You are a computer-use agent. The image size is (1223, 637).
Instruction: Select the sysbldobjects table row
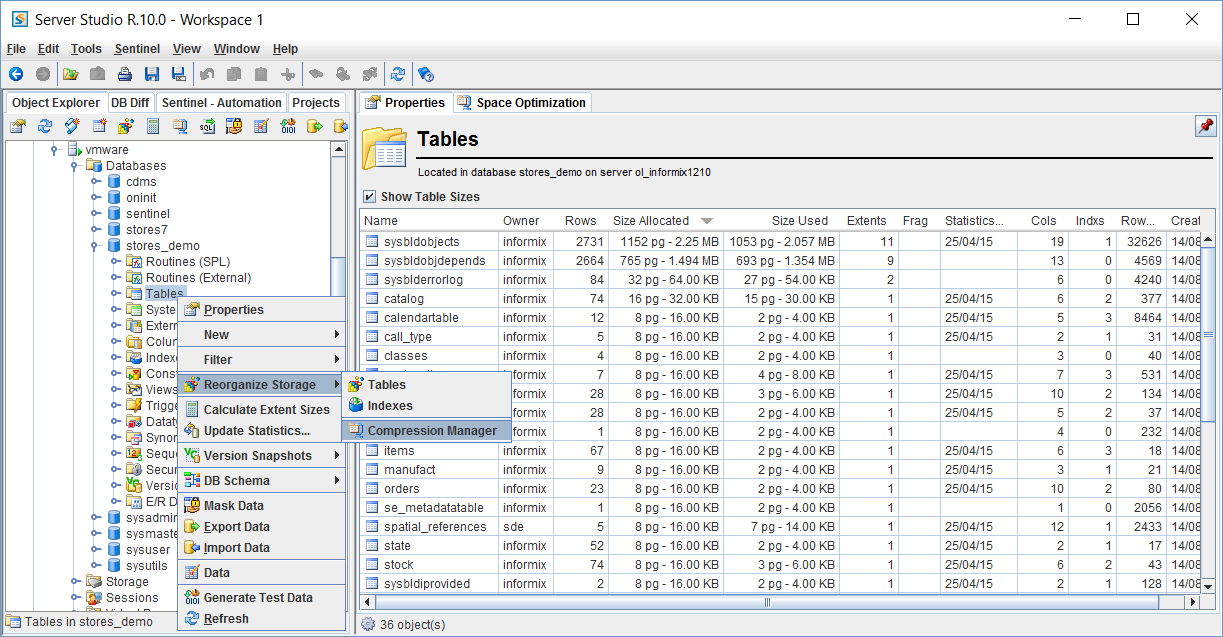click(x=421, y=242)
